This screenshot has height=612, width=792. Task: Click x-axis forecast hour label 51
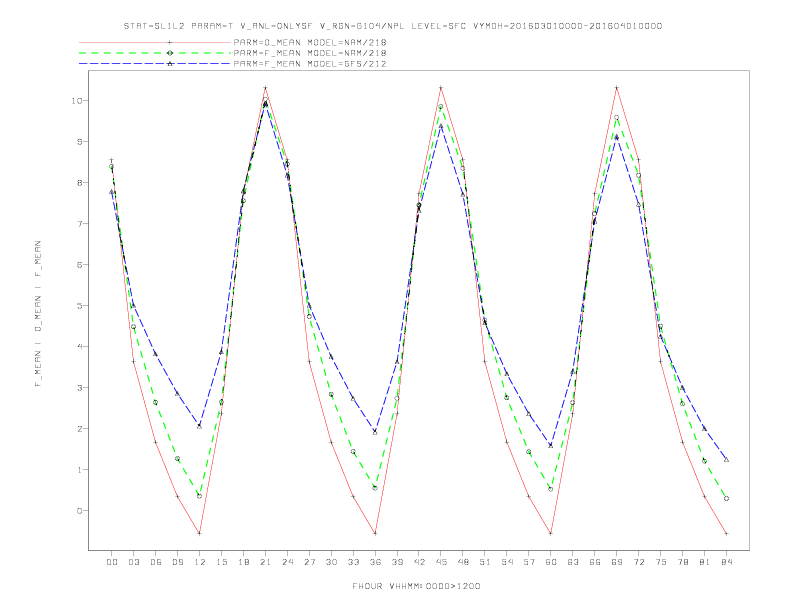click(485, 562)
